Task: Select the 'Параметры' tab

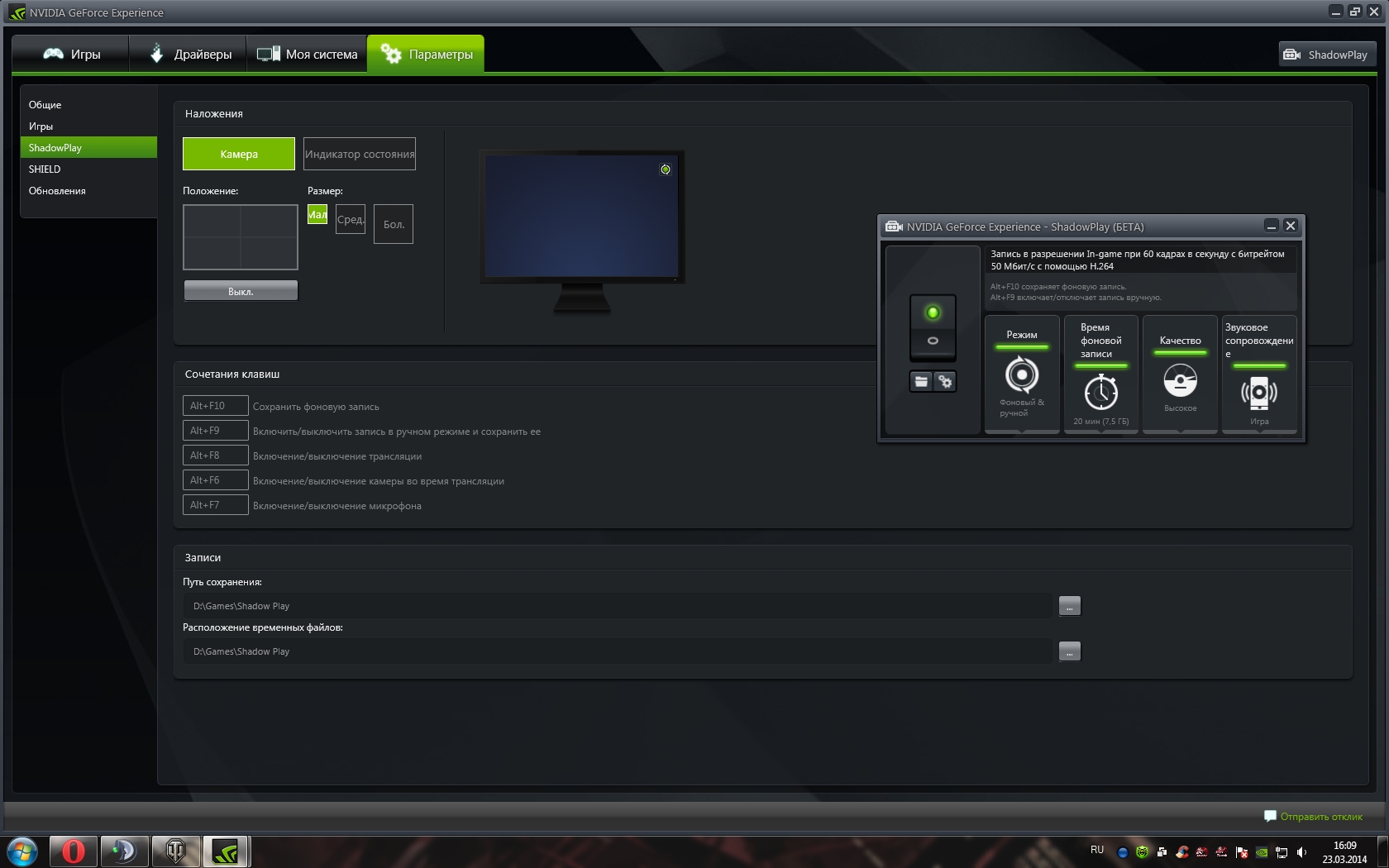Action: pyautogui.click(x=426, y=55)
